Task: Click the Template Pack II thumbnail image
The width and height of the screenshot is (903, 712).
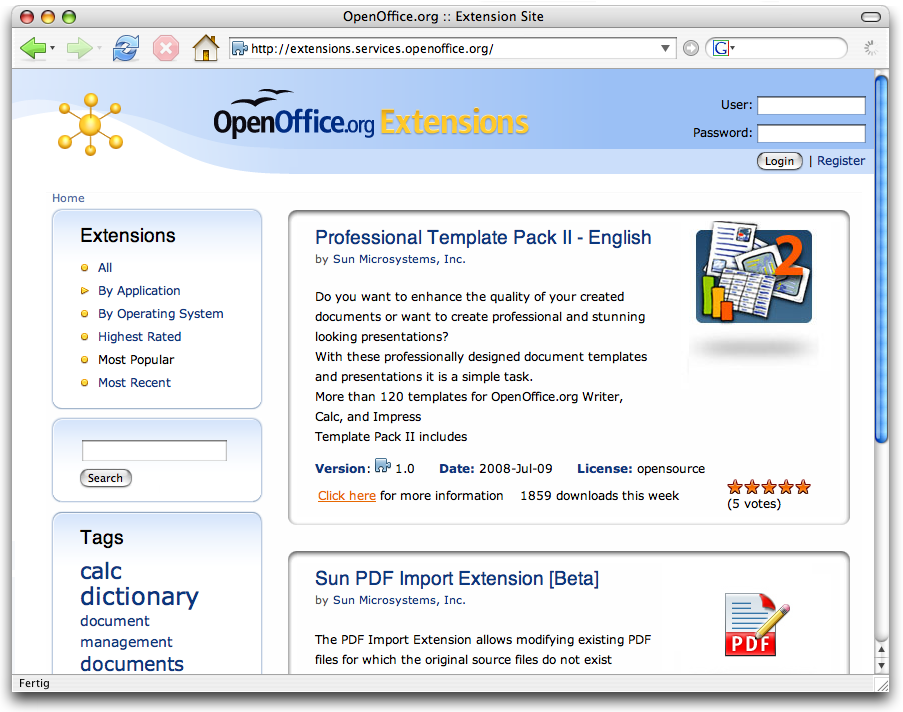Action: [754, 272]
